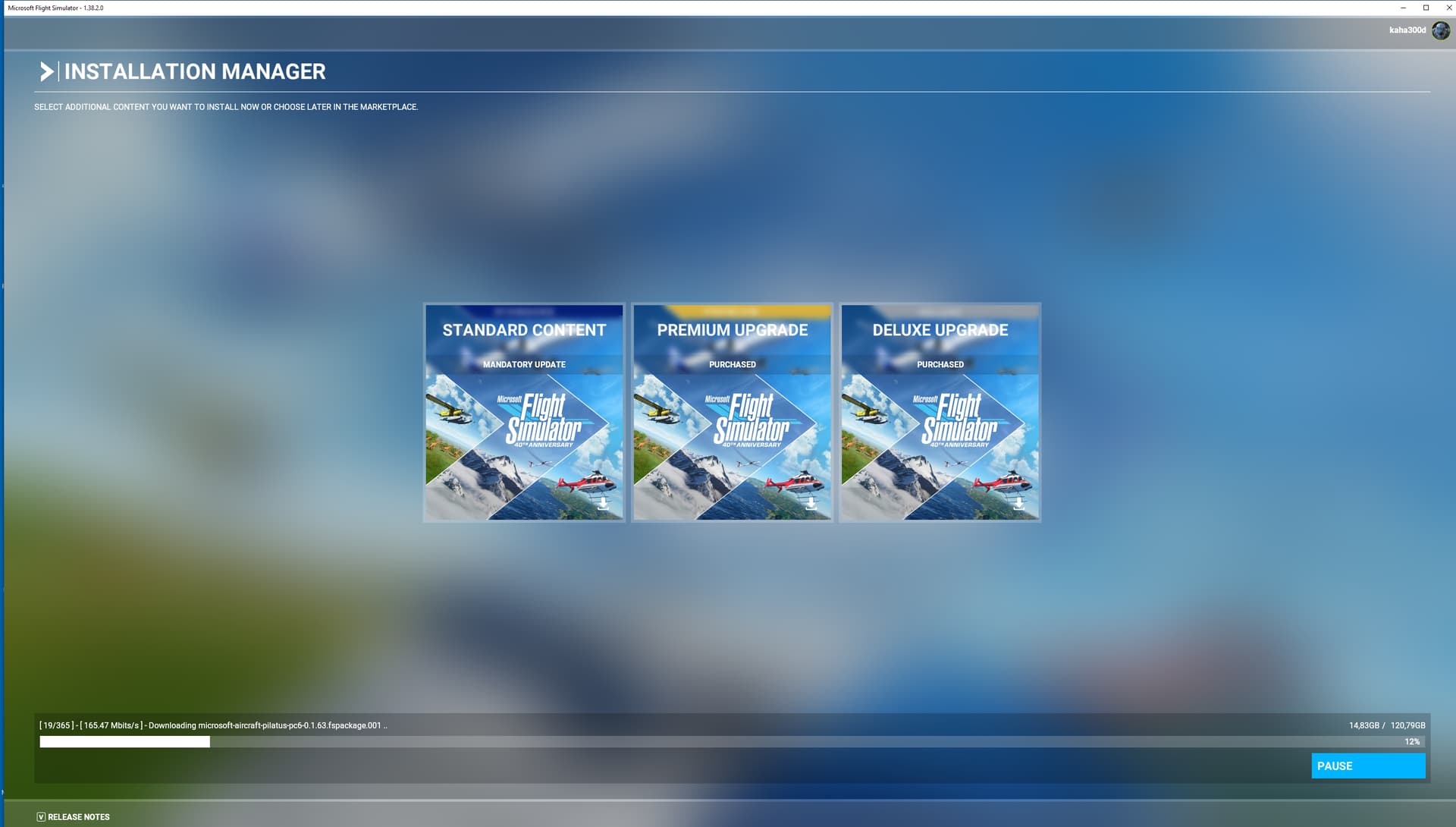Viewport: 1456px width, 827px height.
Task: Click the arrow icon beside INSTALLATION MANAGER heading
Action: point(48,71)
